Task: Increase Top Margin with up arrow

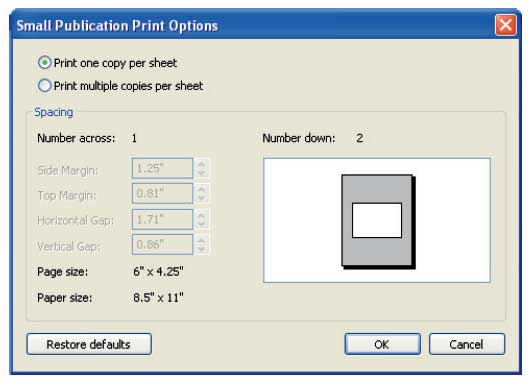Action: coord(202,189)
